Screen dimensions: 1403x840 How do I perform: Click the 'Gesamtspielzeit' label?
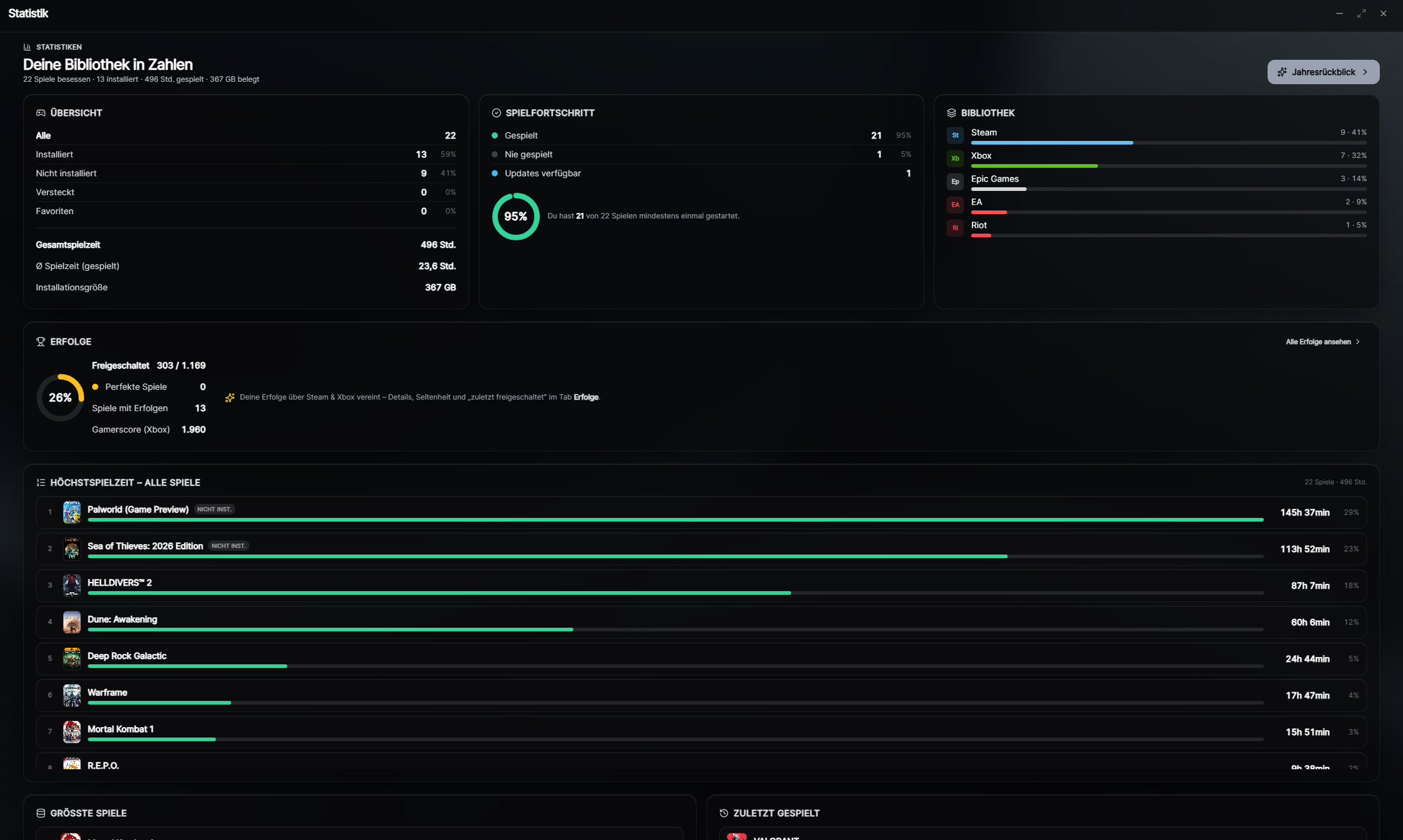[68, 245]
